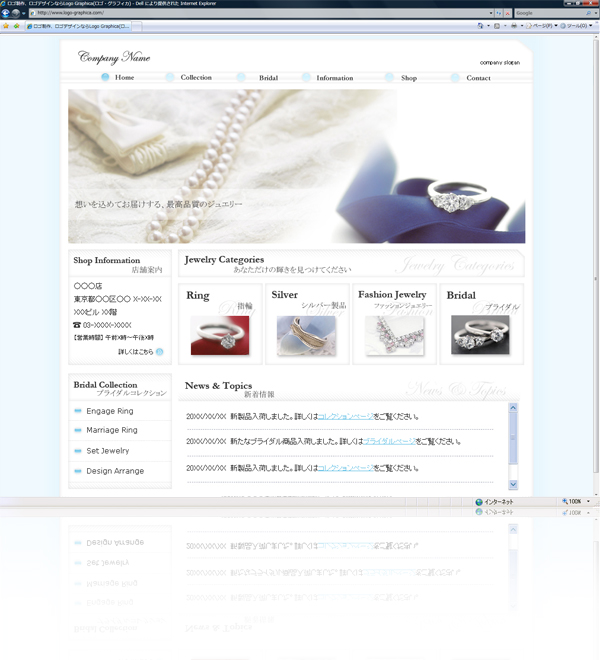Click the 100% zoom level button
The image size is (600, 660).
(x=571, y=501)
